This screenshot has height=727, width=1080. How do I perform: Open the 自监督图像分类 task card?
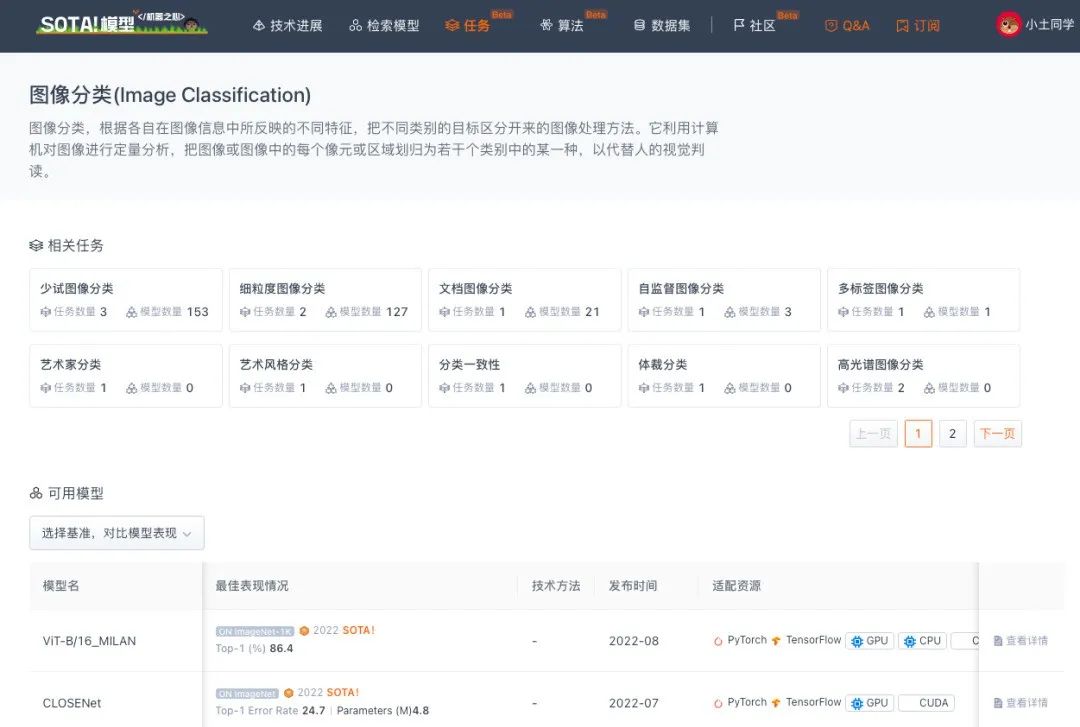[x=724, y=300]
